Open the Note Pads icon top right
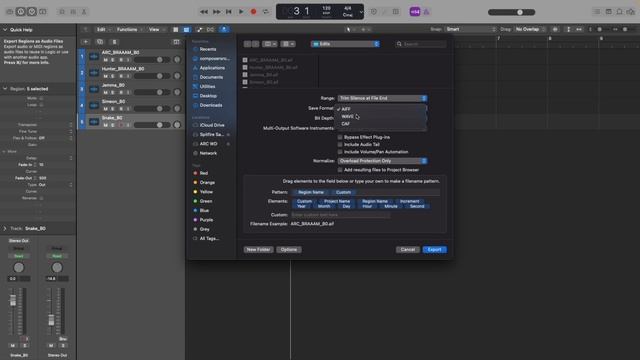640x360 pixels. [x=609, y=12]
